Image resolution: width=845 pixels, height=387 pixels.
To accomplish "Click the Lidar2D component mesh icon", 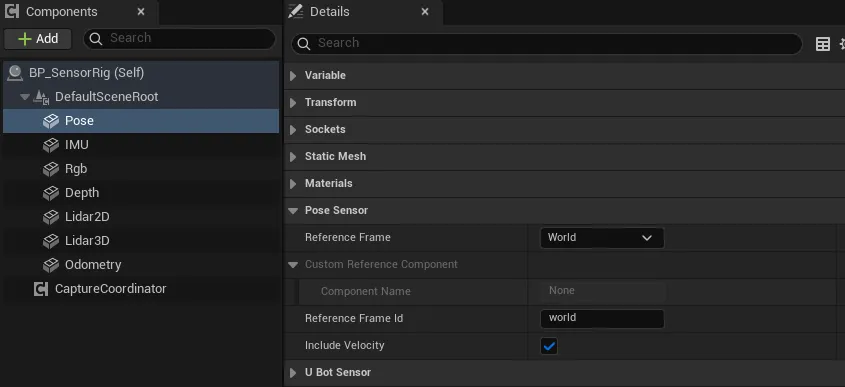I will 51,217.
